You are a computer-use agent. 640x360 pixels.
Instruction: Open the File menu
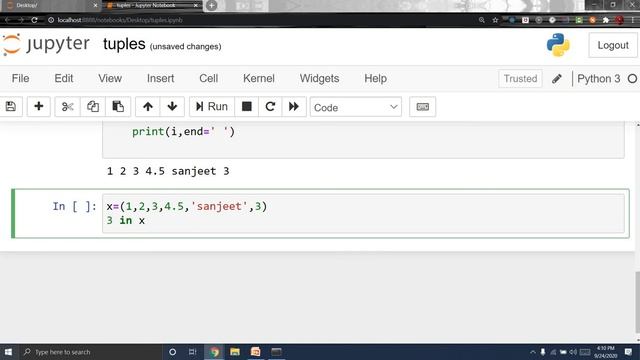20,78
